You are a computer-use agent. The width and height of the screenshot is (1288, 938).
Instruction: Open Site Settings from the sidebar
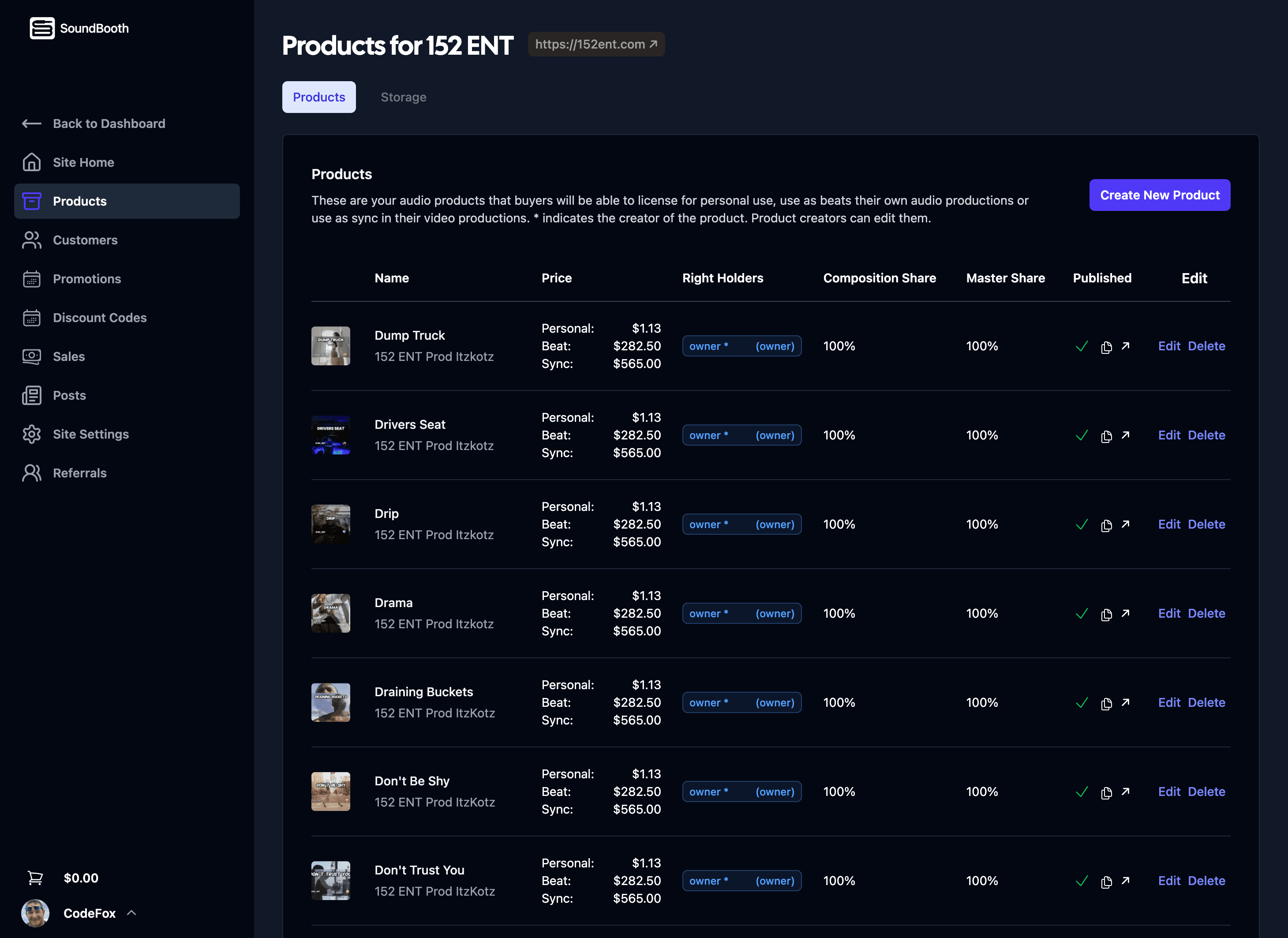(91, 434)
